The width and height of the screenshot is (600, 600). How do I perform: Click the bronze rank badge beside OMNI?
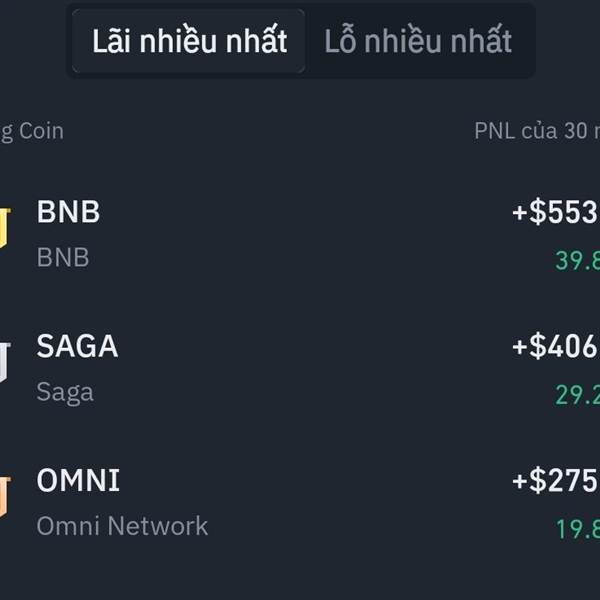point(5,497)
